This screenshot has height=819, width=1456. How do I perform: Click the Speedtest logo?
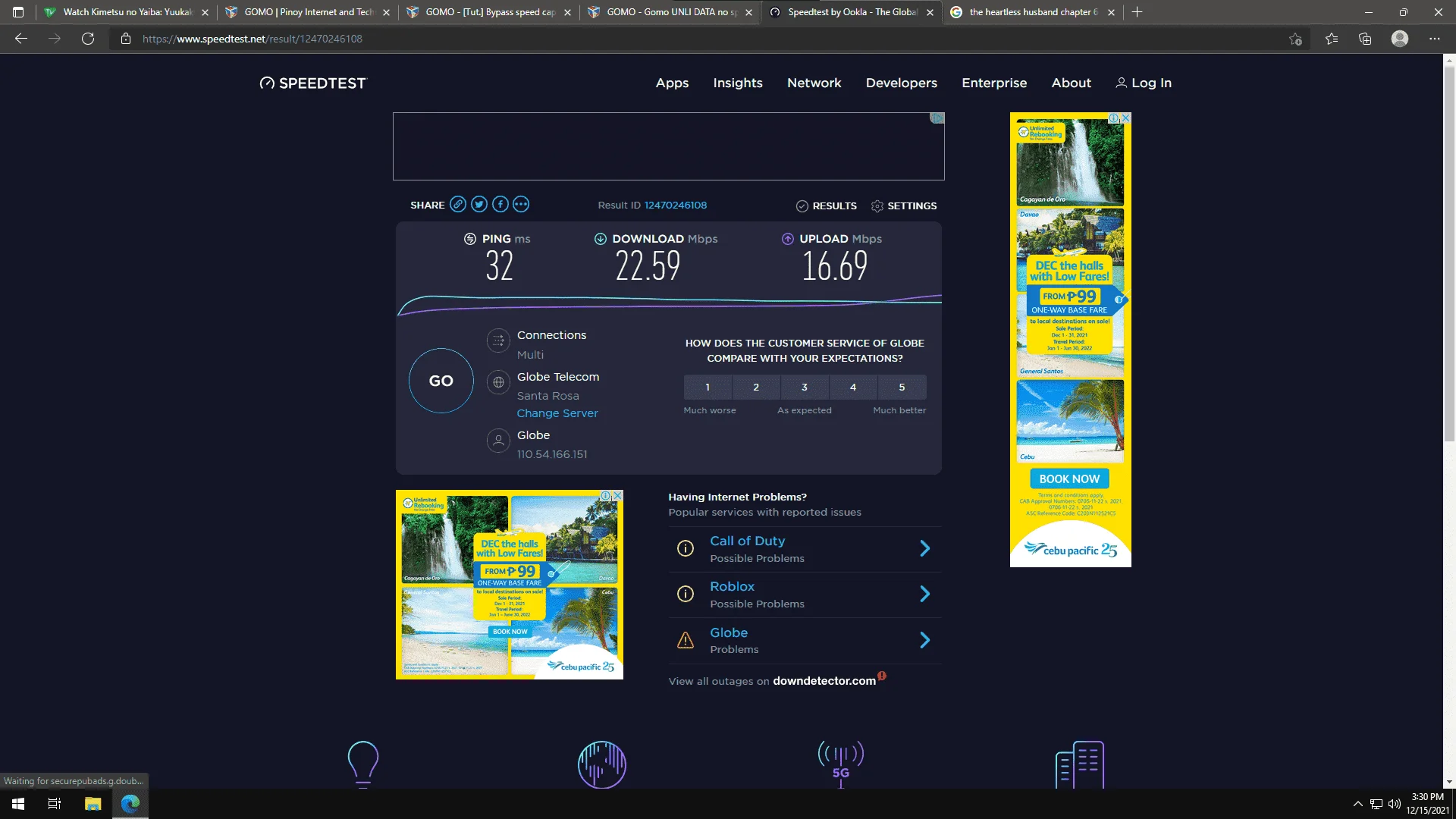(312, 83)
